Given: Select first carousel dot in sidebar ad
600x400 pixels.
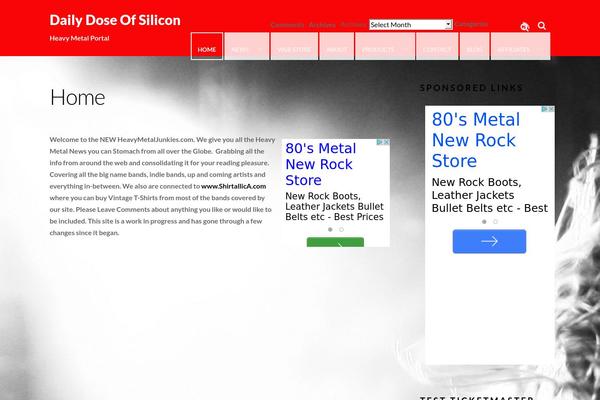Looking at the screenshot, I should pyautogui.click(x=484, y=222).
